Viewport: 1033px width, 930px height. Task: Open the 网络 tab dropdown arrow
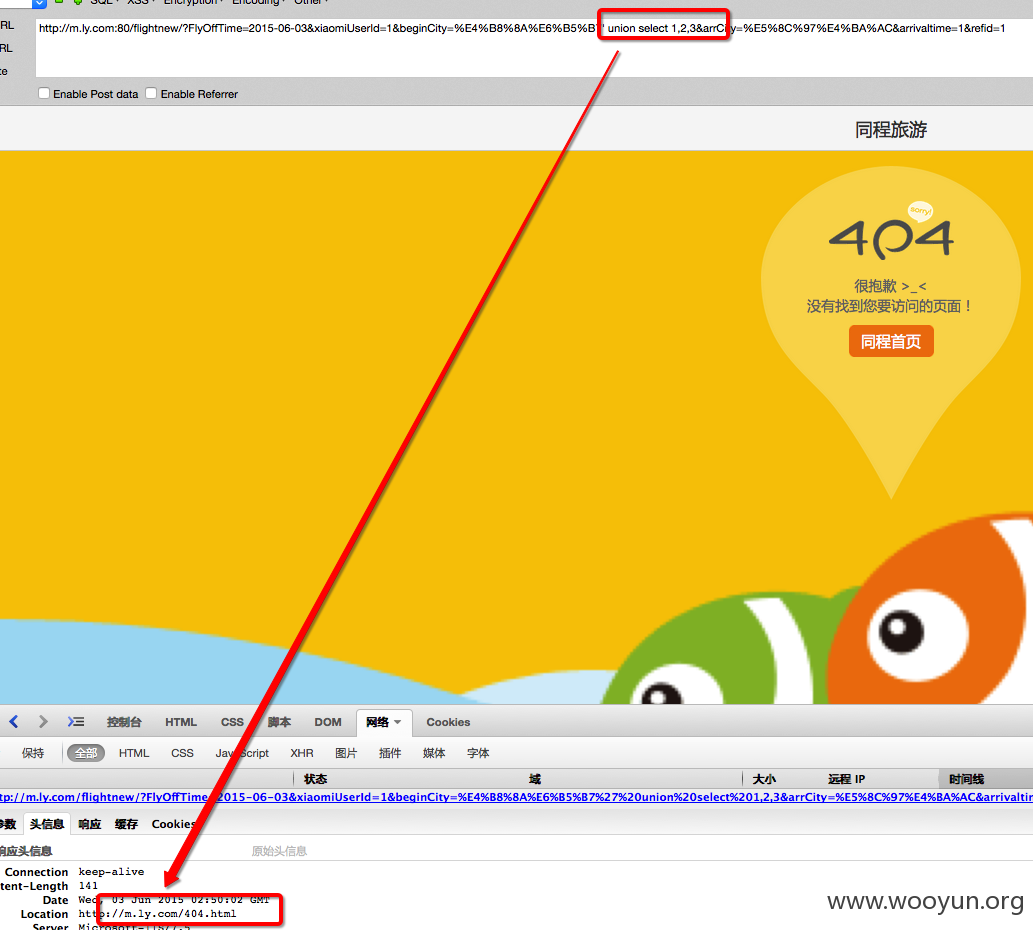click(x=397, y=723)
